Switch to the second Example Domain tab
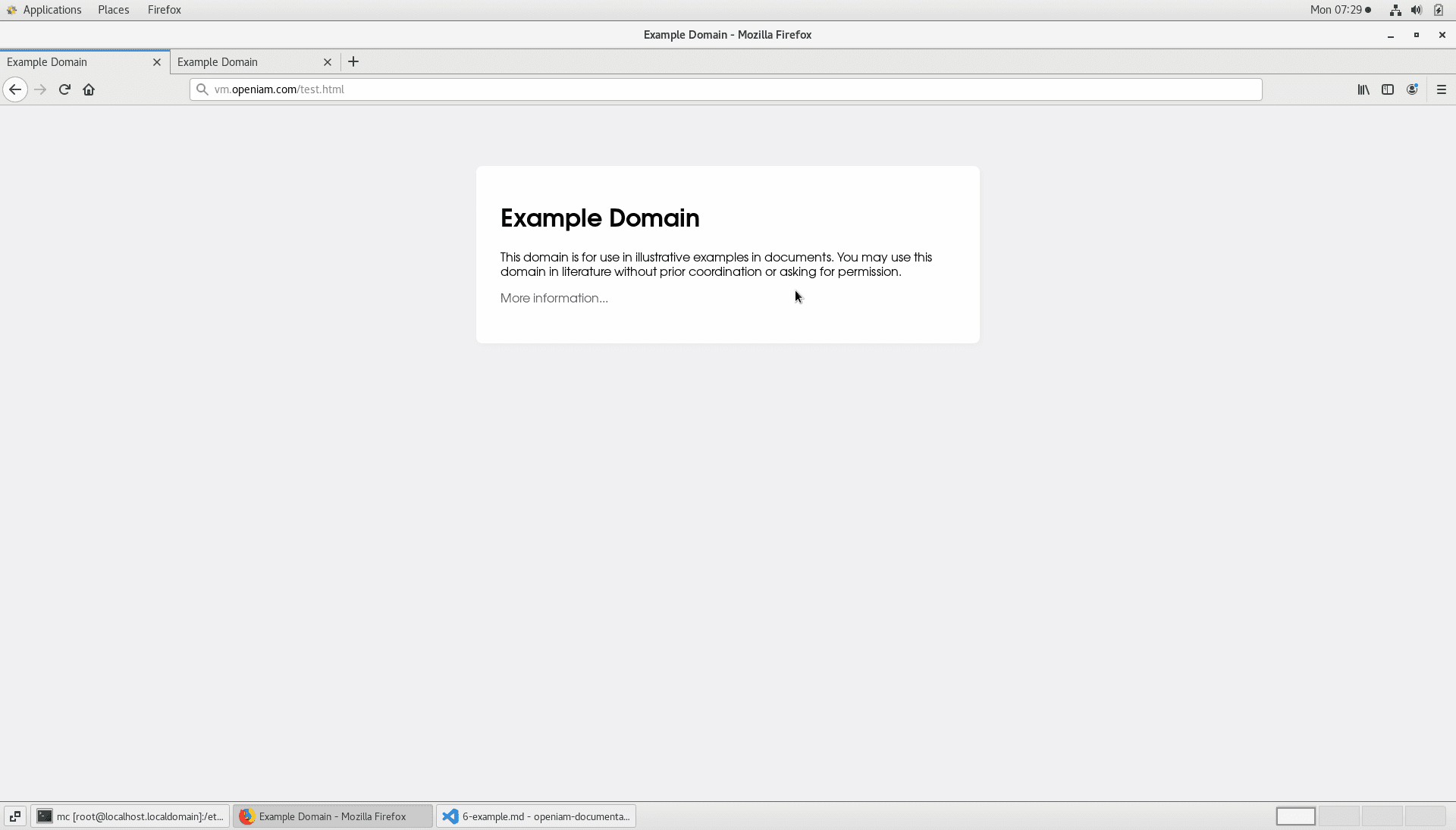Viewport: 1456px width, 830px height. click(243, 62)
